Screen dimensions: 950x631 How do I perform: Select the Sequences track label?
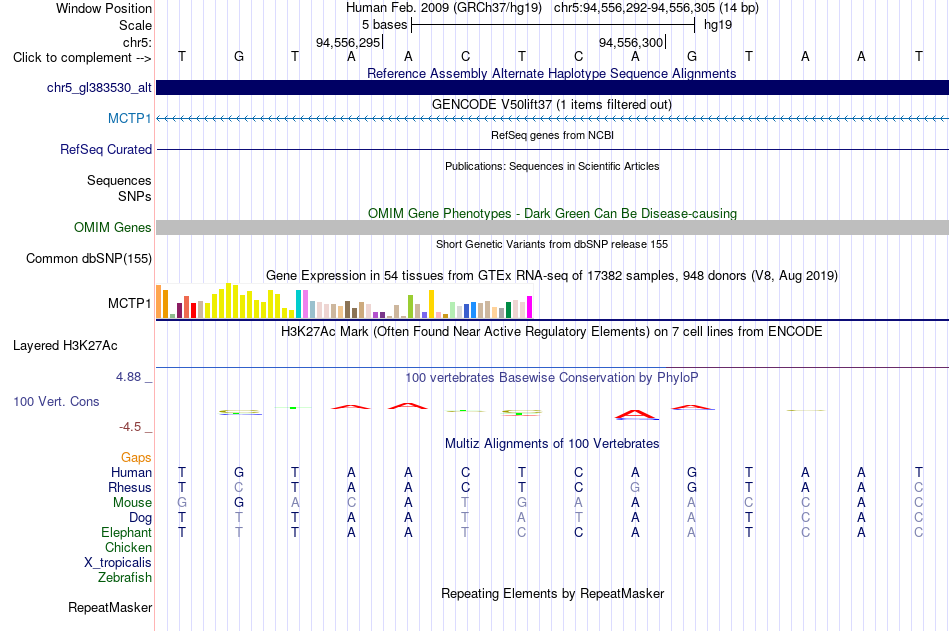click(x=119, y=180)
